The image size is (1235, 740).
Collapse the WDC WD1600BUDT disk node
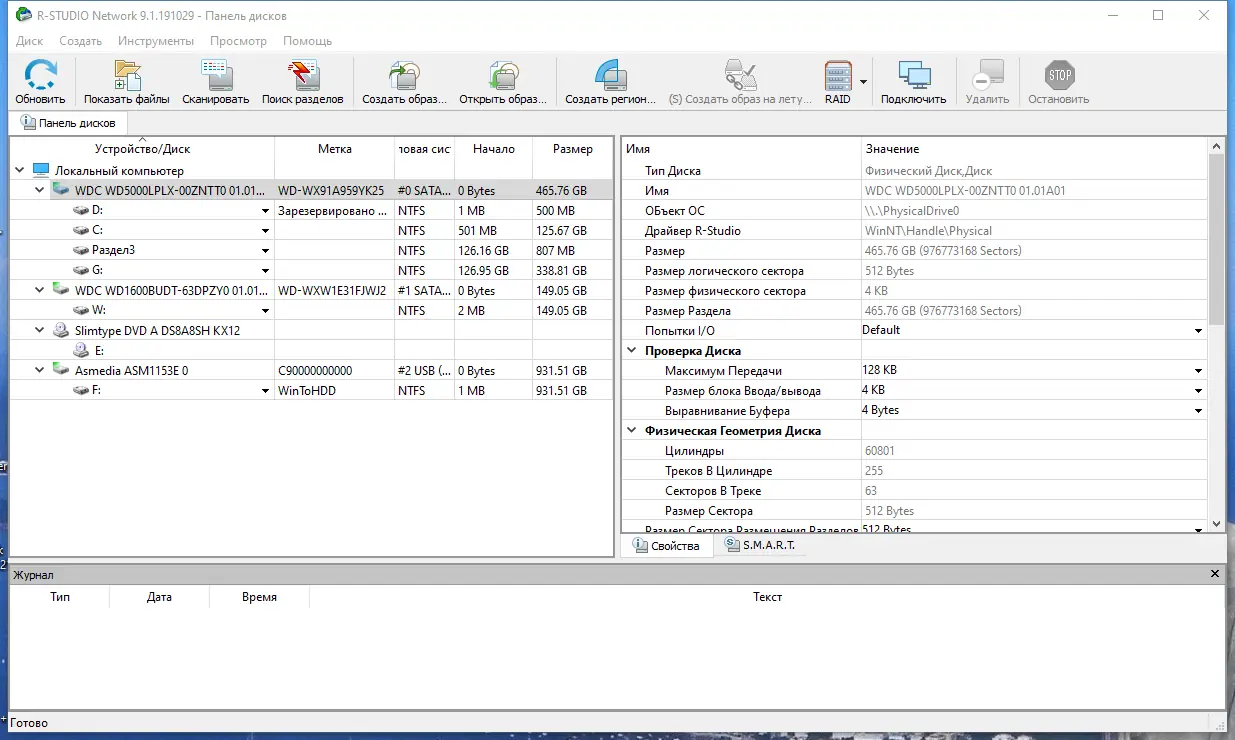(40, 290)
